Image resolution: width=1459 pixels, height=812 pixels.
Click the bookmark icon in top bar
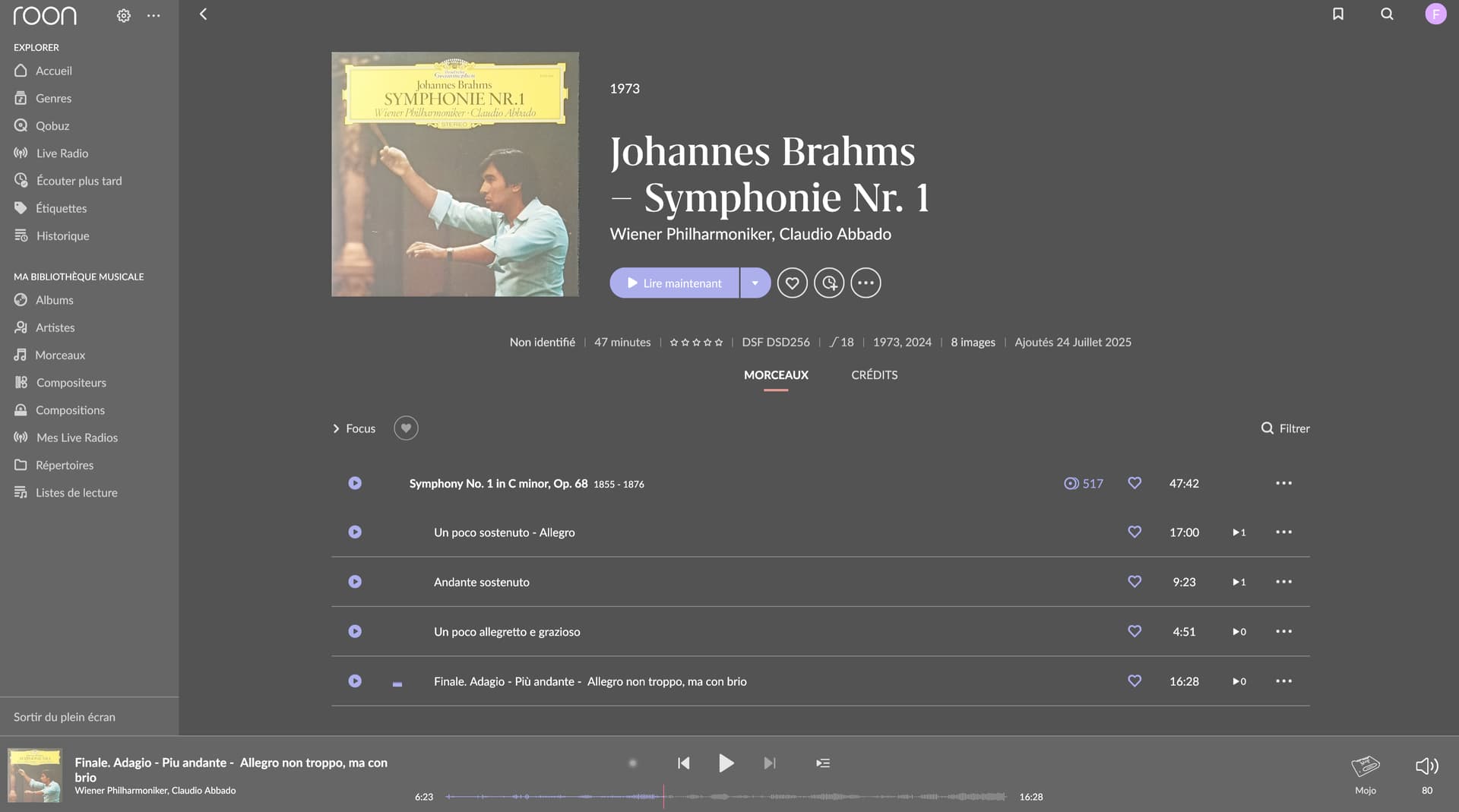(1338, 14)
